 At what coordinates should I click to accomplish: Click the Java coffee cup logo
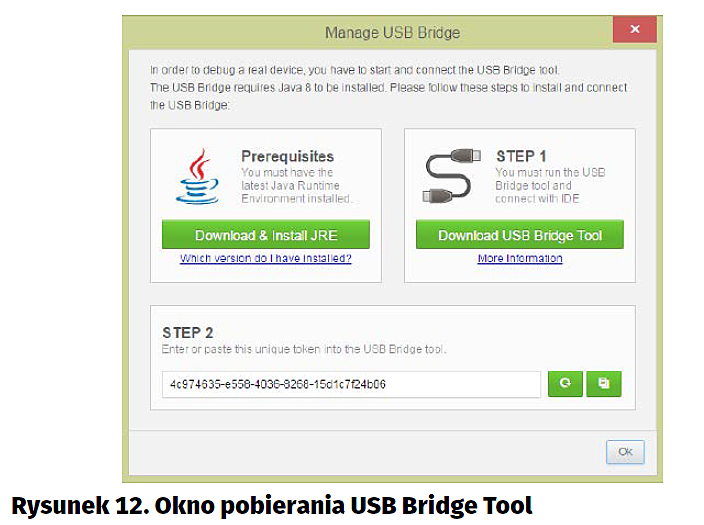point(198,177)
